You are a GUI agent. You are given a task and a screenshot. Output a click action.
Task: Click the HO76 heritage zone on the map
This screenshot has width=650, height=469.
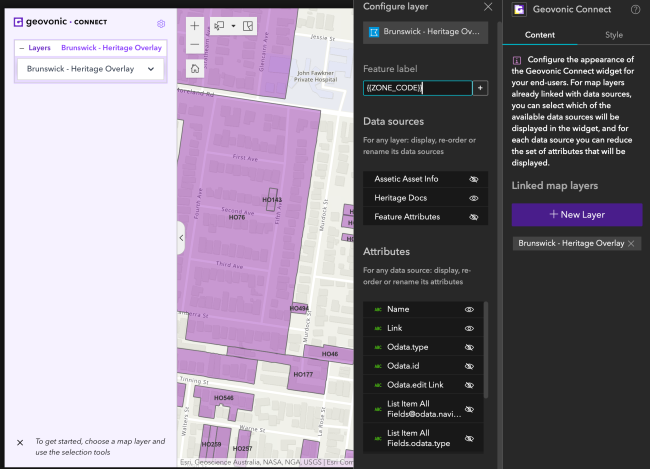tap(237, 217)
